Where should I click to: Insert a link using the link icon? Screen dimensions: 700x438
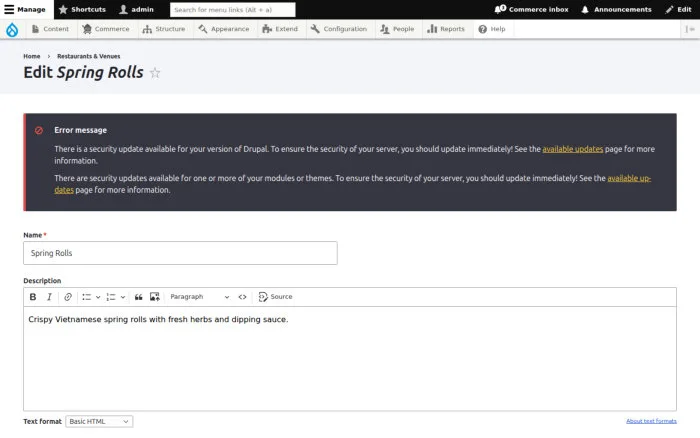[68, 297]
